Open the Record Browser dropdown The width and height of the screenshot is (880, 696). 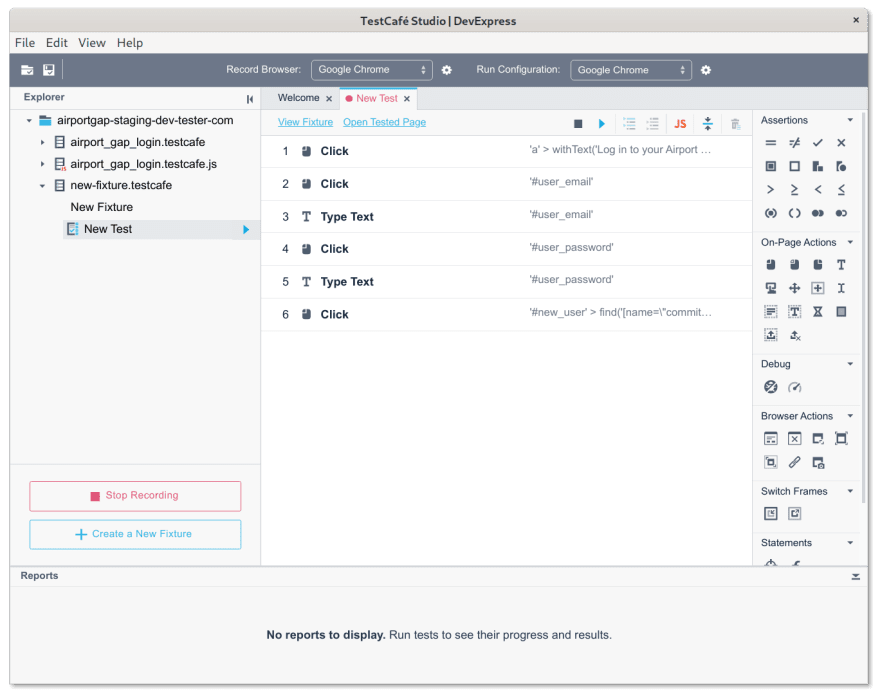tap(372, 70)
